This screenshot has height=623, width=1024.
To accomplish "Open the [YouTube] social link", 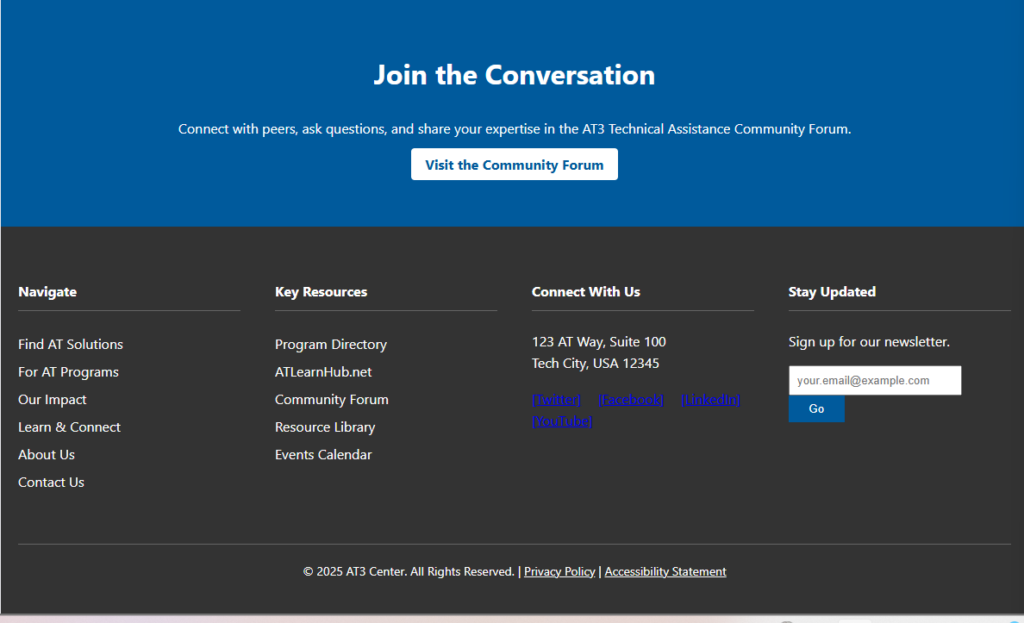I will point(562,421).
